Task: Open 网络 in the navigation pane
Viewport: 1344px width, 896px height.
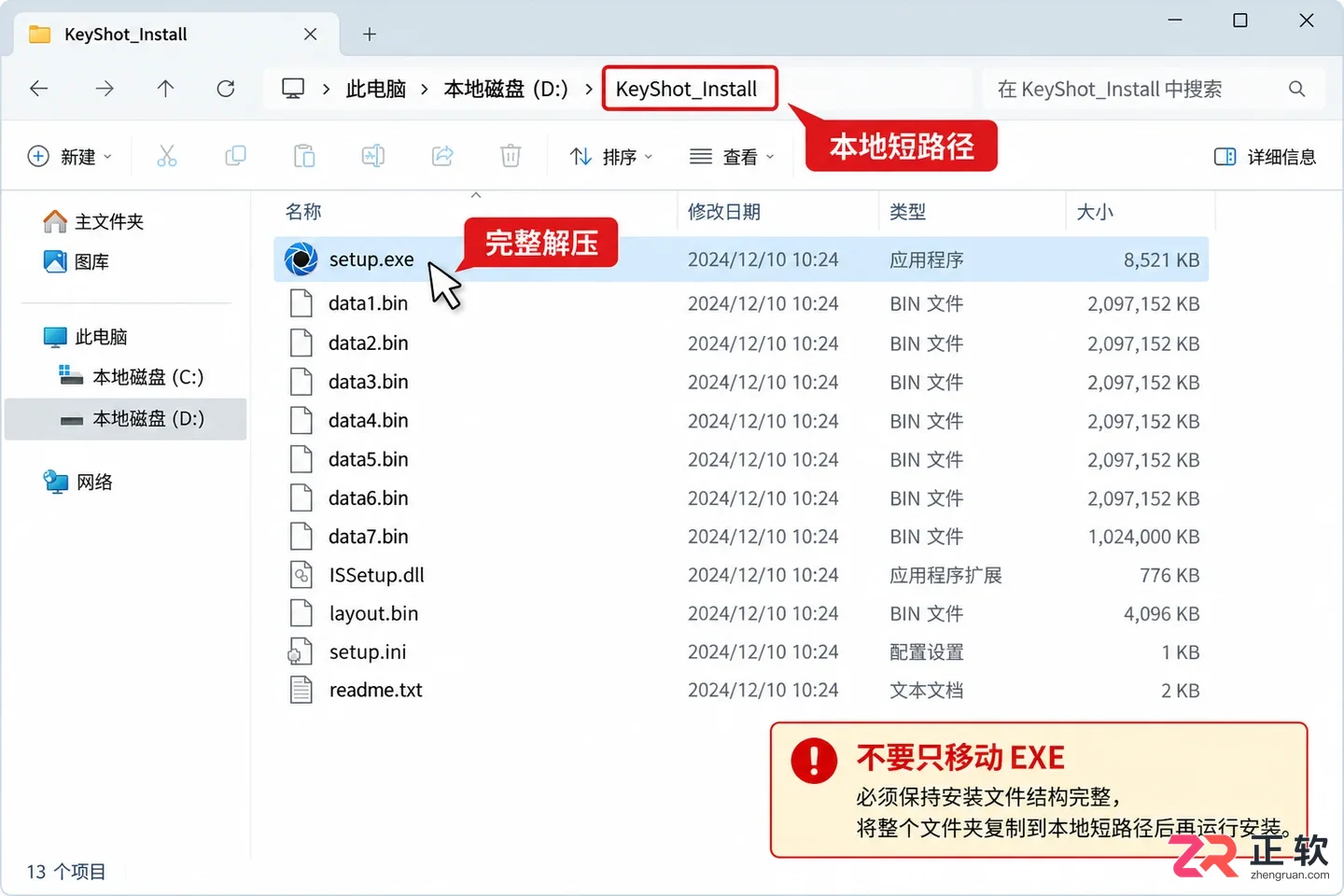Action: pyautogui.click(x=78, y=483)
